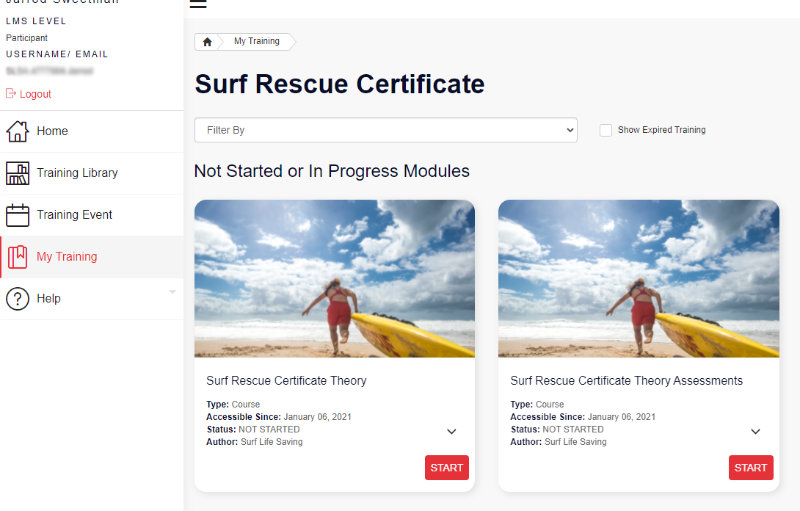This screenshot has height=511, width=800.
Task: Click the Training Event calendar icon
Action: click(x=17, y=215)
